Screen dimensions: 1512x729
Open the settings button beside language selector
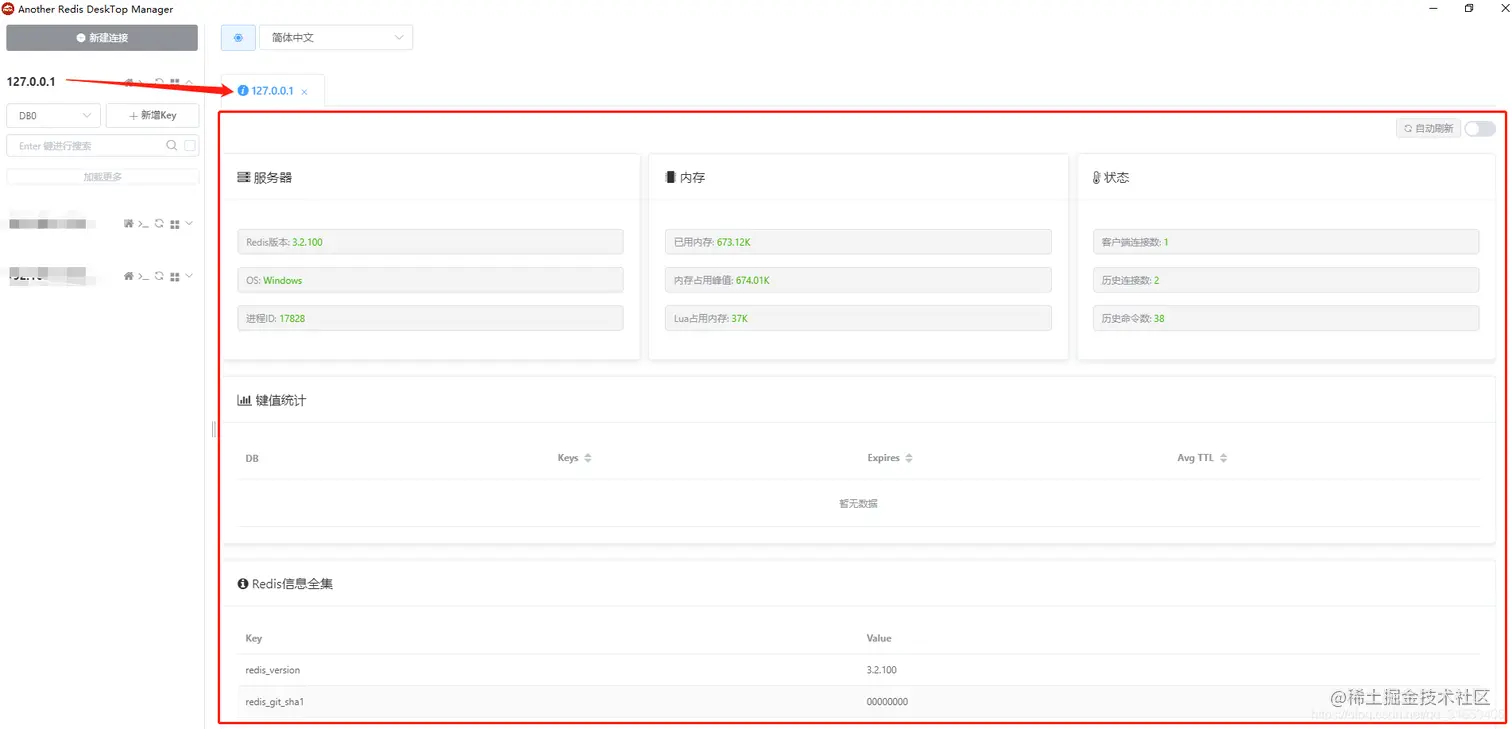pyautogui.click(x=238, y=38)
